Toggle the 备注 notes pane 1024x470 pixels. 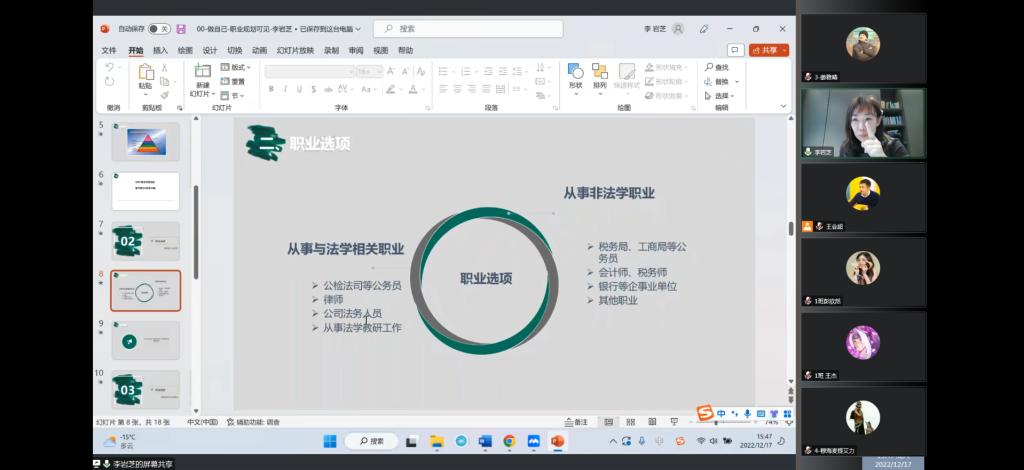(577, 422)
